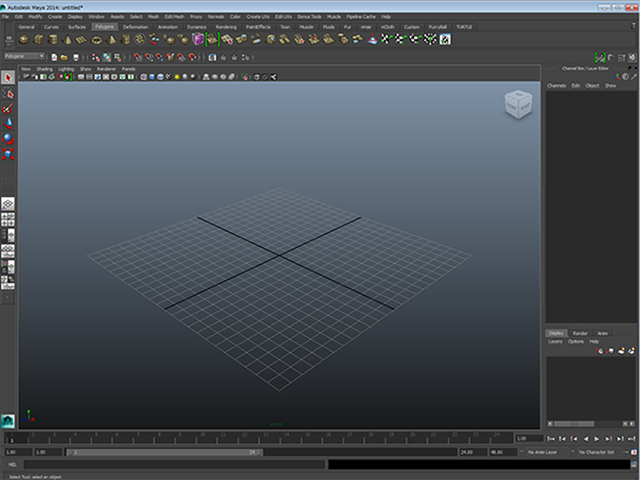This screenshot has width=640, height=480.
Task: Click the green-bracketed shelf icon
Action: pos(212,39)
